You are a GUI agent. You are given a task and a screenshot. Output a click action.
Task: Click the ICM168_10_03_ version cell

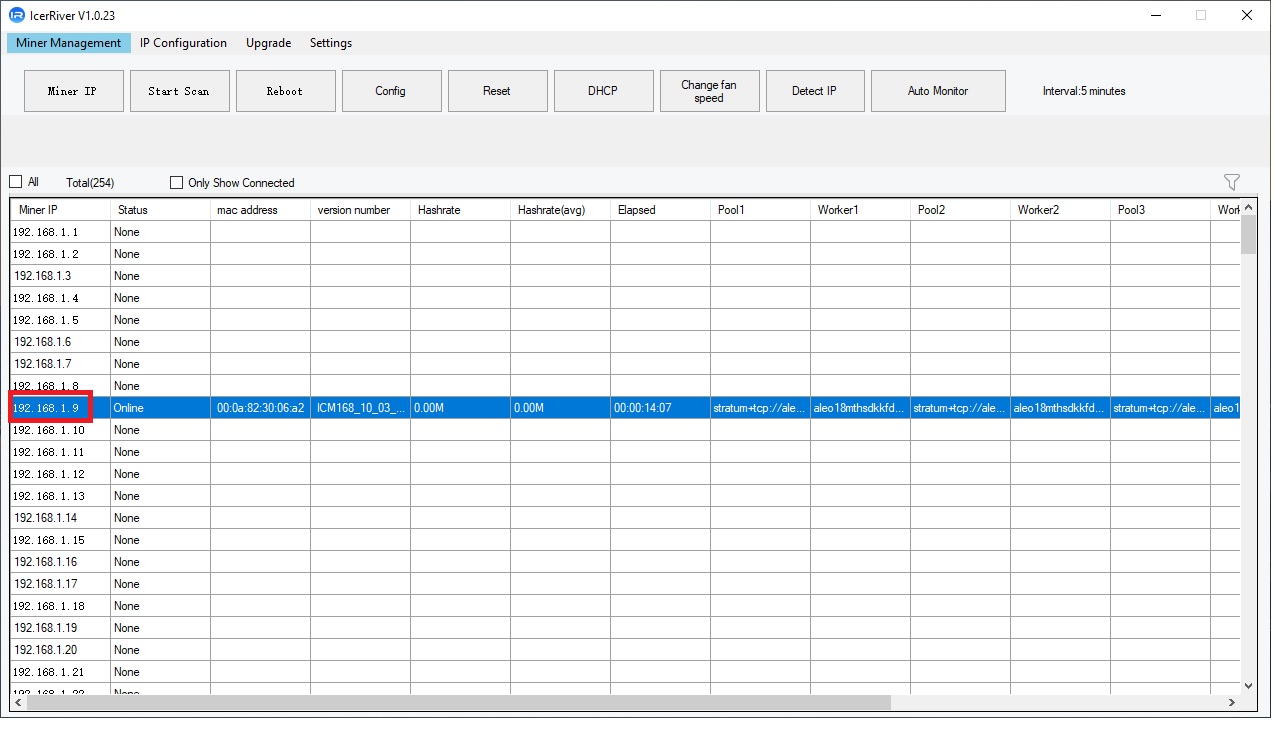coord(361,408)
